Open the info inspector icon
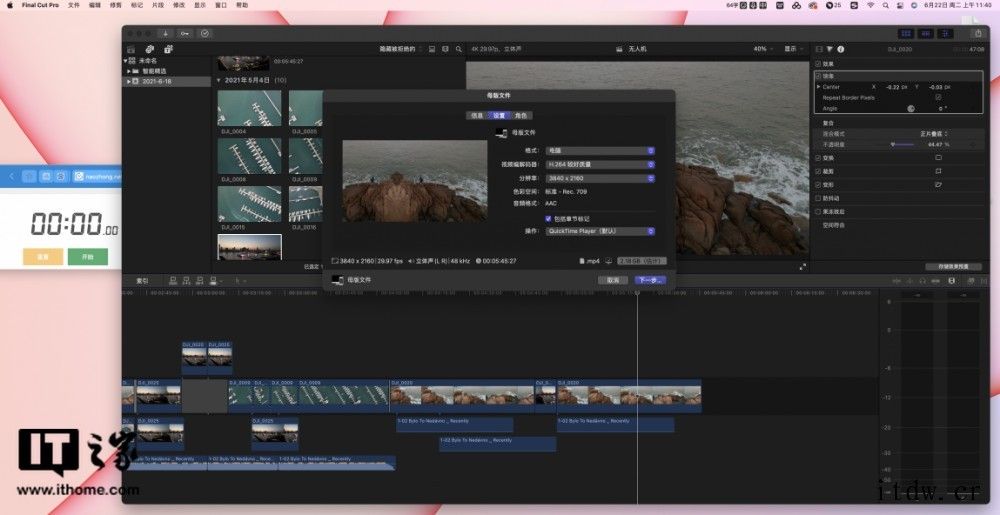This screenshot has width=1000, height=515. 841,49
